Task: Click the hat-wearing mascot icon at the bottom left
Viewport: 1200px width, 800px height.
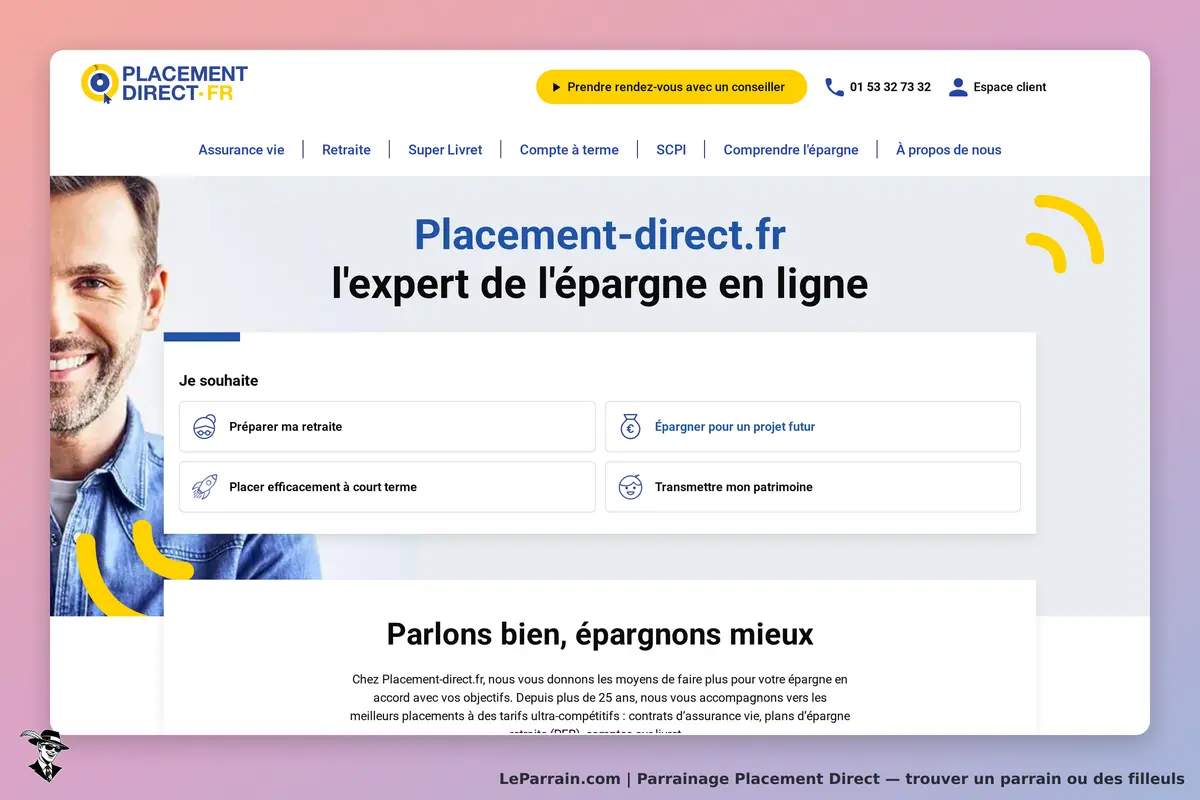Action: pos(44,754)
